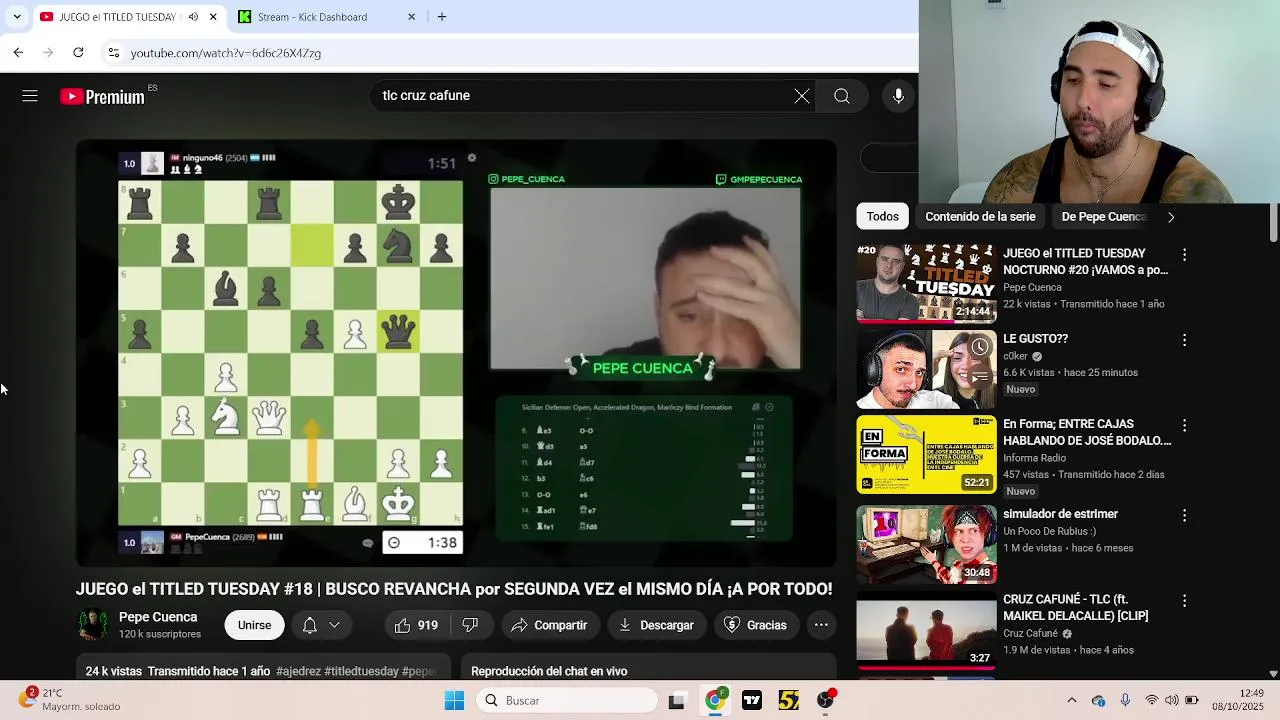This screenshot has width=1280, height=720.
Task: Expand the notification options chevron
Action: 334,625
